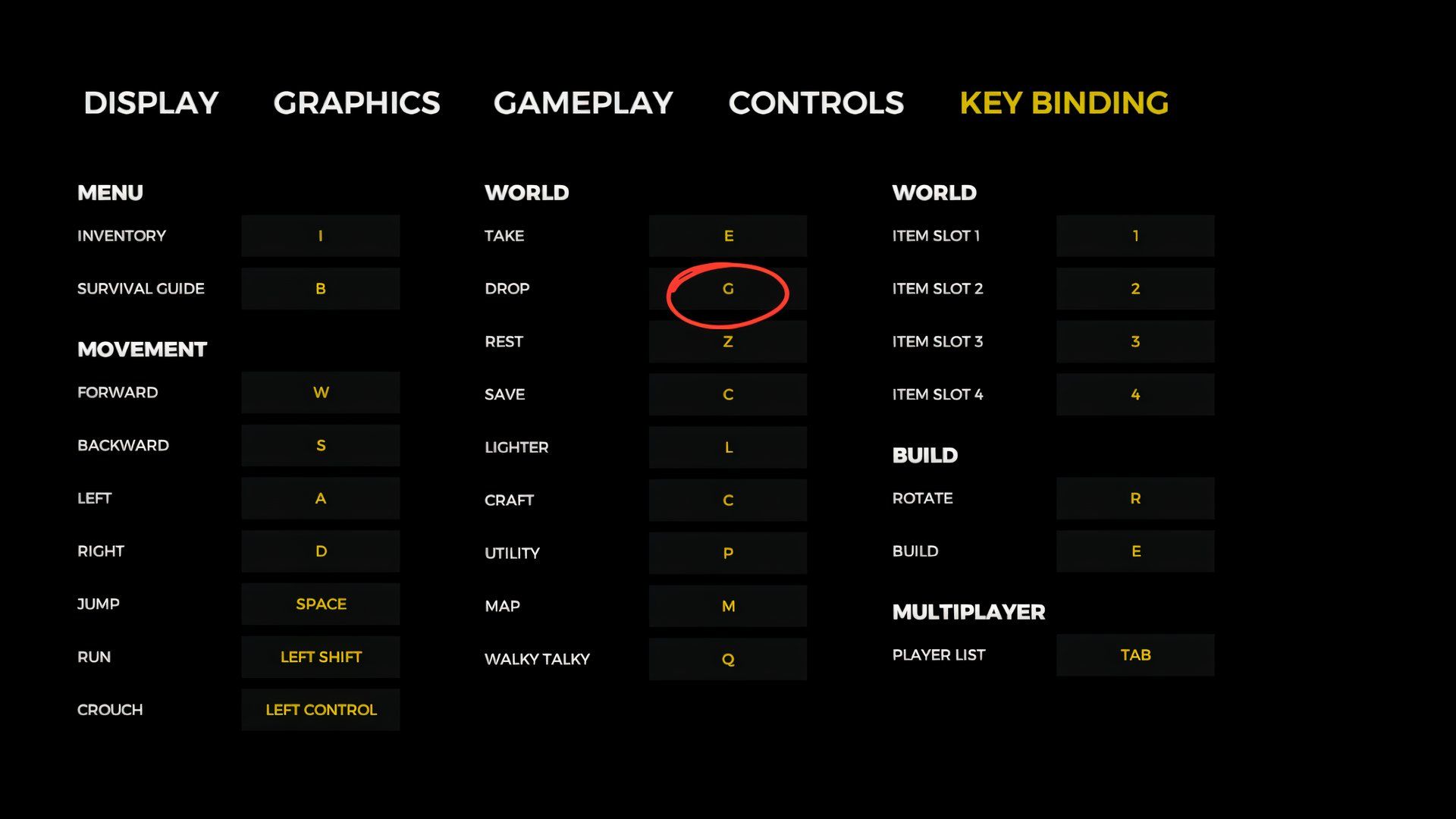Click the SAVE key binding button
Image resolution: width=1456 pixels, height=819 pixels.
coord(728,394)
